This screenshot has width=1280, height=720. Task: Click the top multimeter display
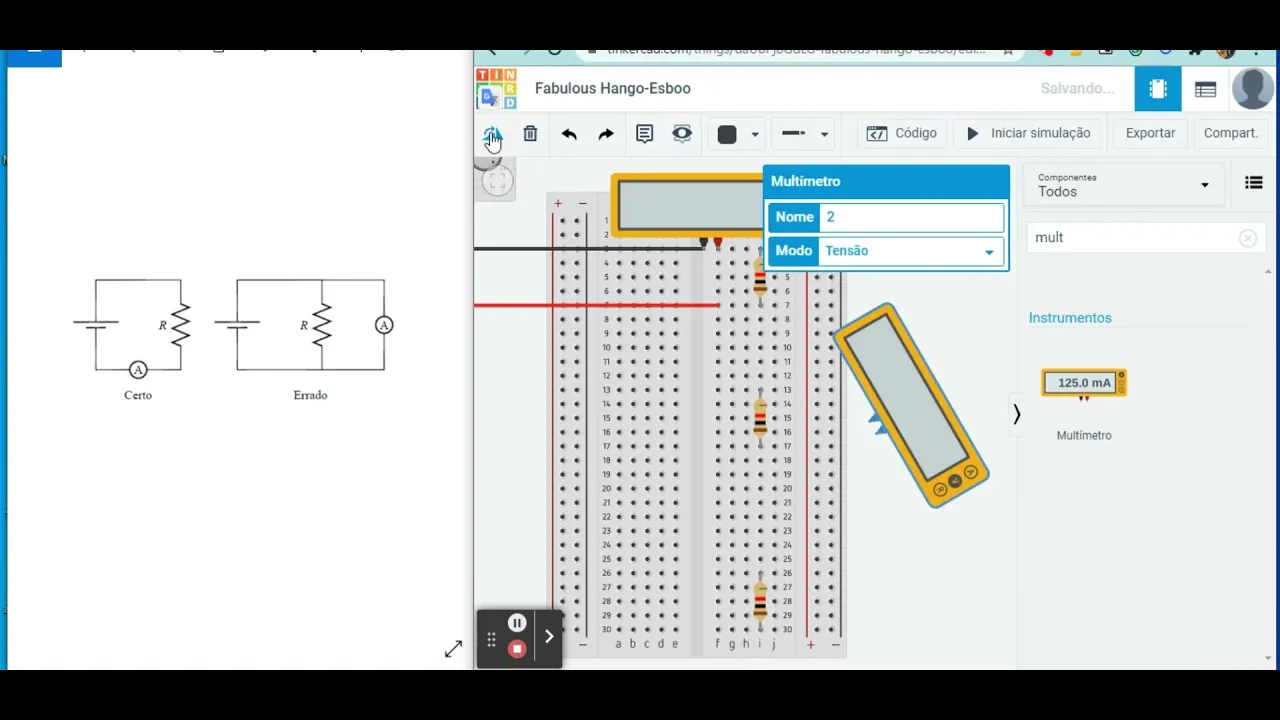[x=690, y=205]
